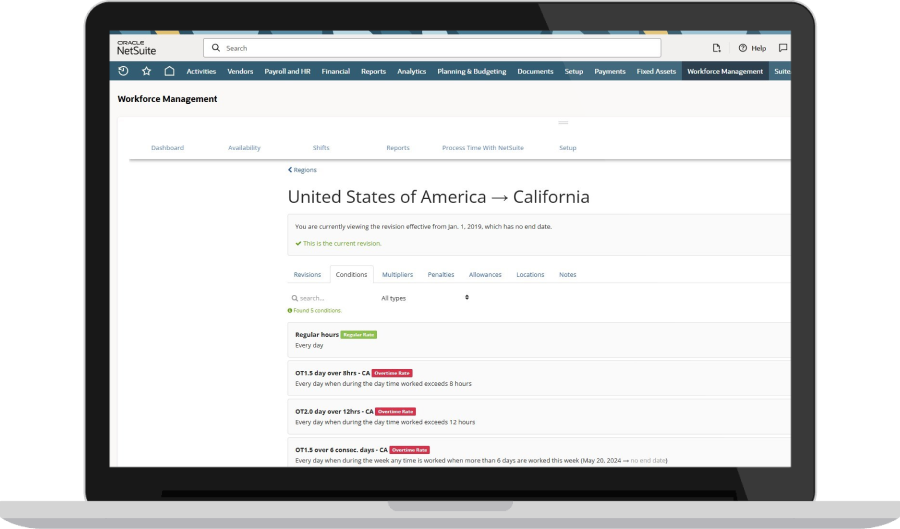Select the Revisions tab

307,274
